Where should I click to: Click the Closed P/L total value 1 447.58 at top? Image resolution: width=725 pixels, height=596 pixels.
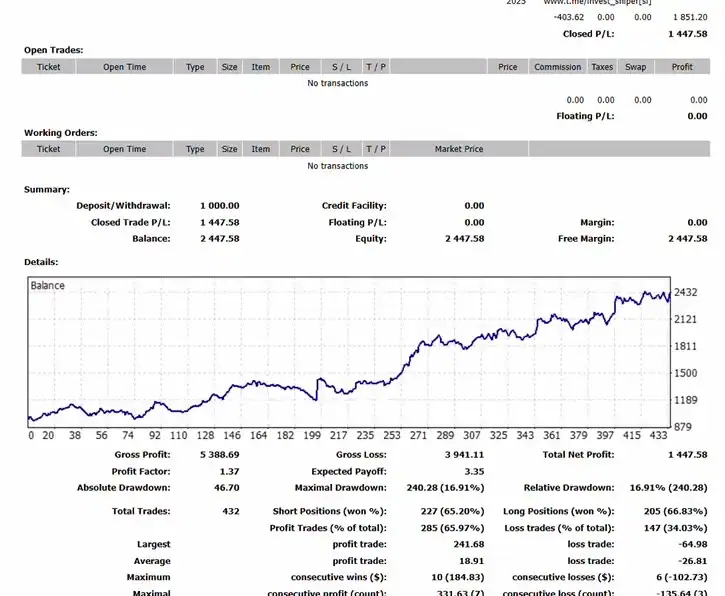687,34
